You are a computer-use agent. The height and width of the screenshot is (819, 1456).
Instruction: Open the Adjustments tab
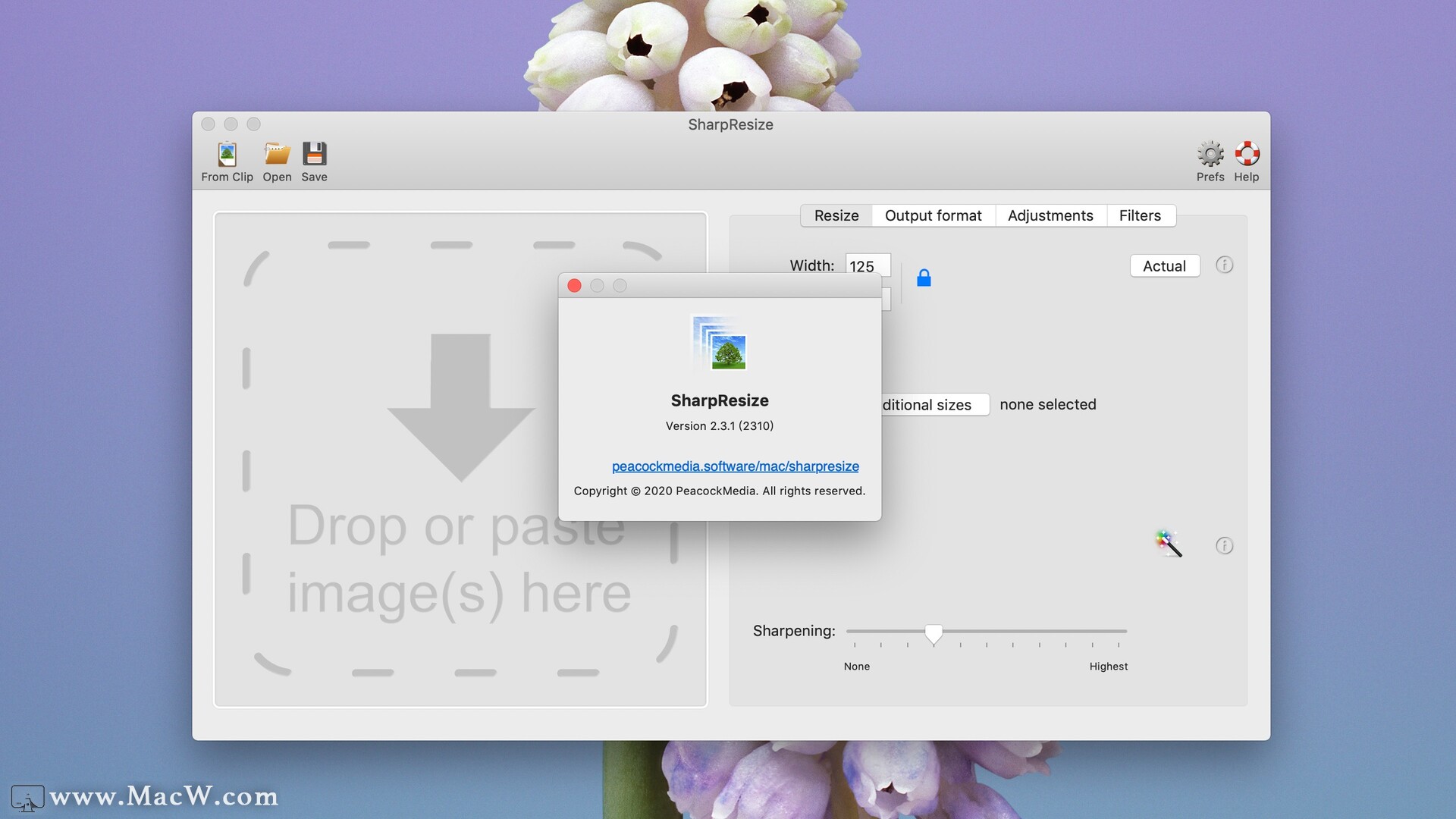click(x=1050, y=215)
